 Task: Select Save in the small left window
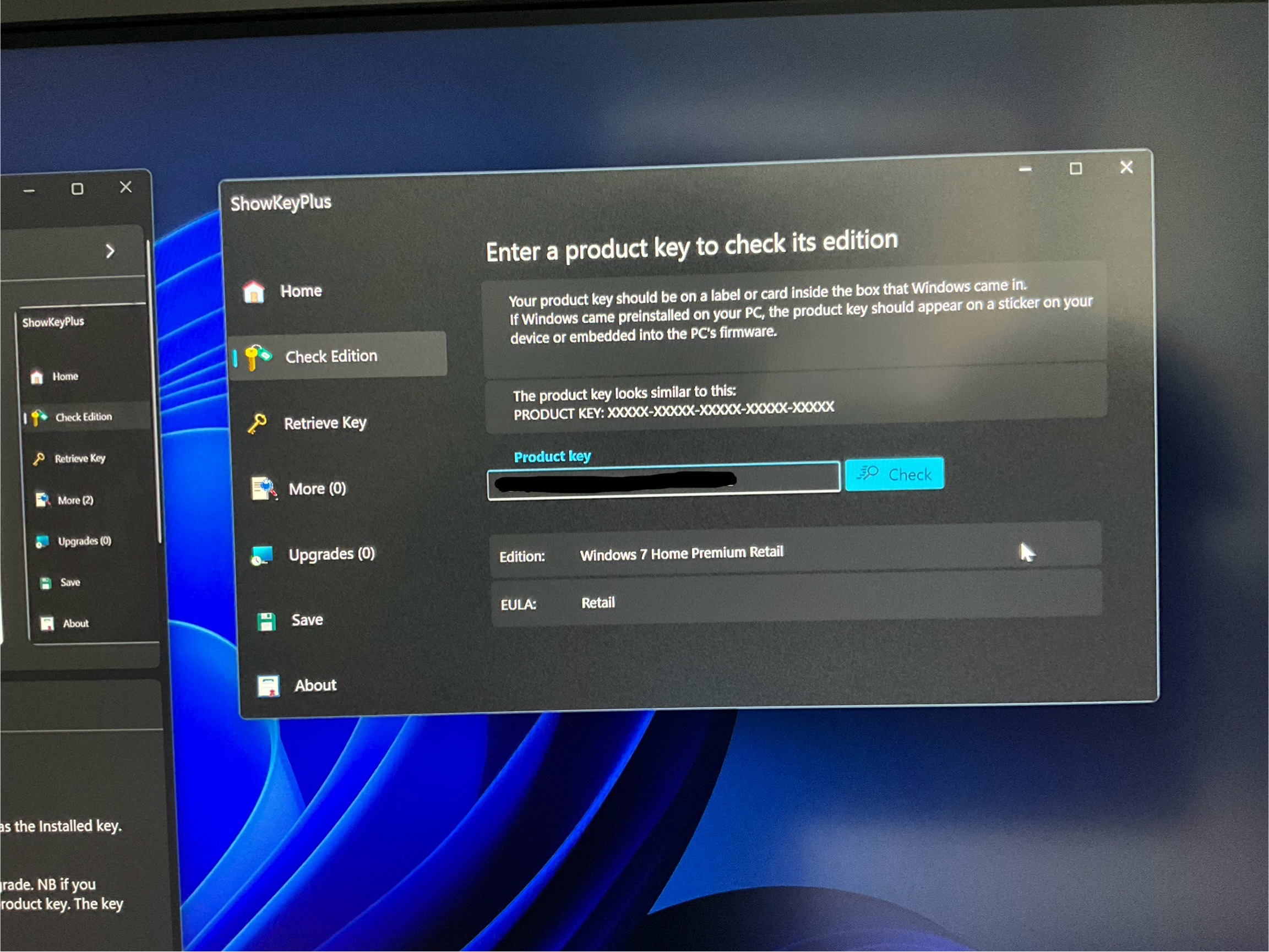[70, 583]
